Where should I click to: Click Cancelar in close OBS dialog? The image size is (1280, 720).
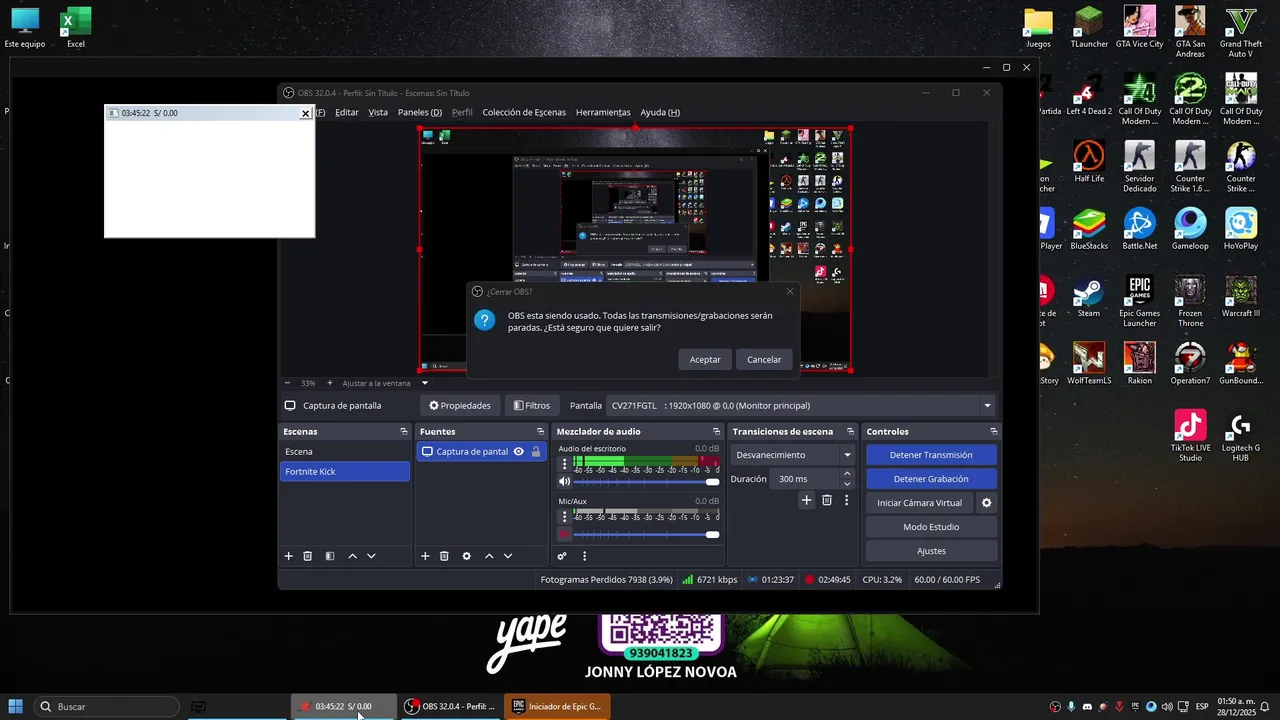click(764, 360)
